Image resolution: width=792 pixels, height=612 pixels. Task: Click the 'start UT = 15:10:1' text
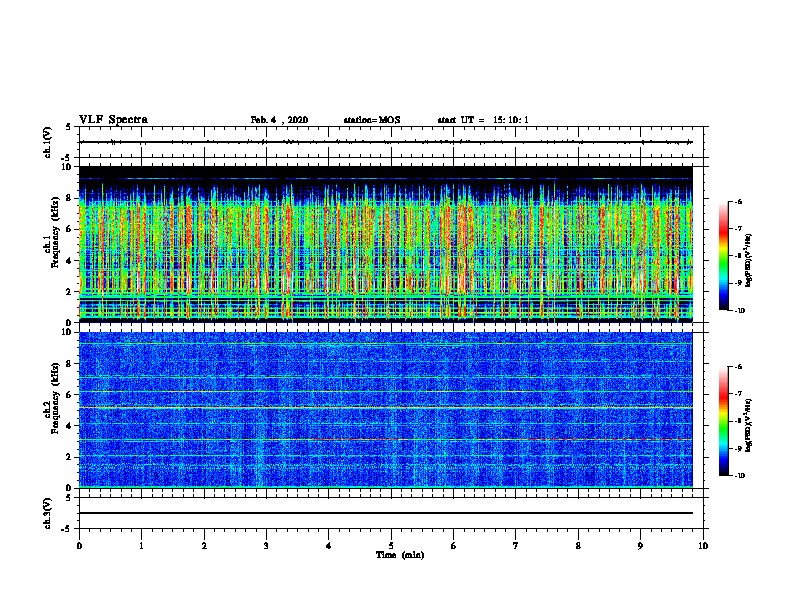483,120
